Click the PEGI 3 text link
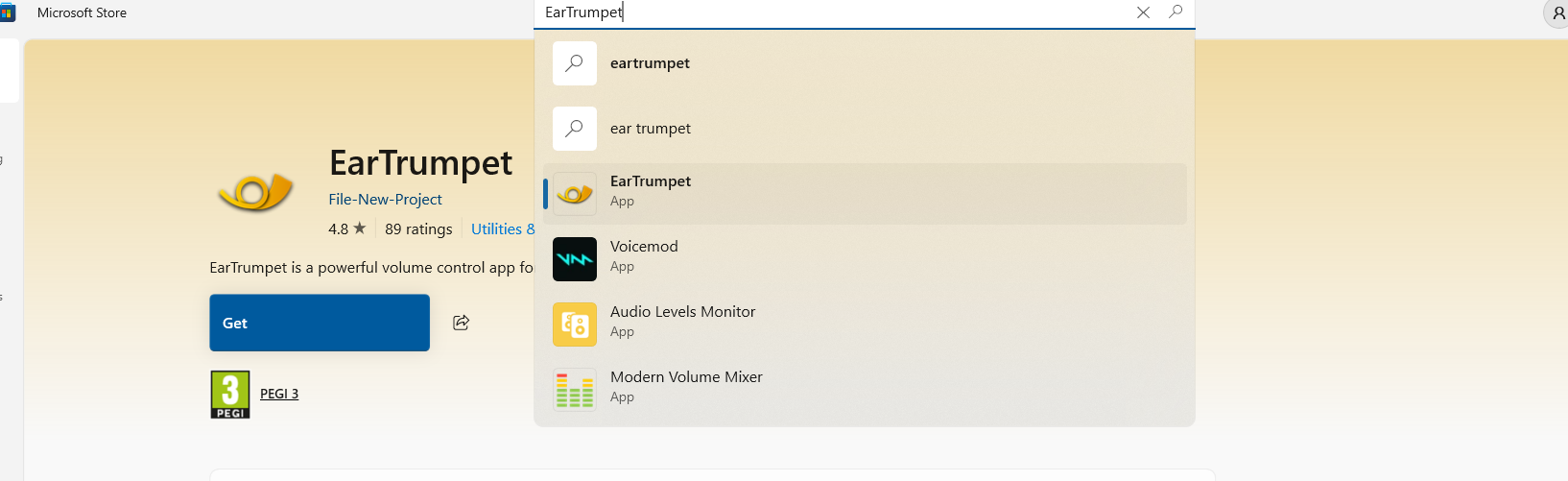 click(x=279, y=395)
